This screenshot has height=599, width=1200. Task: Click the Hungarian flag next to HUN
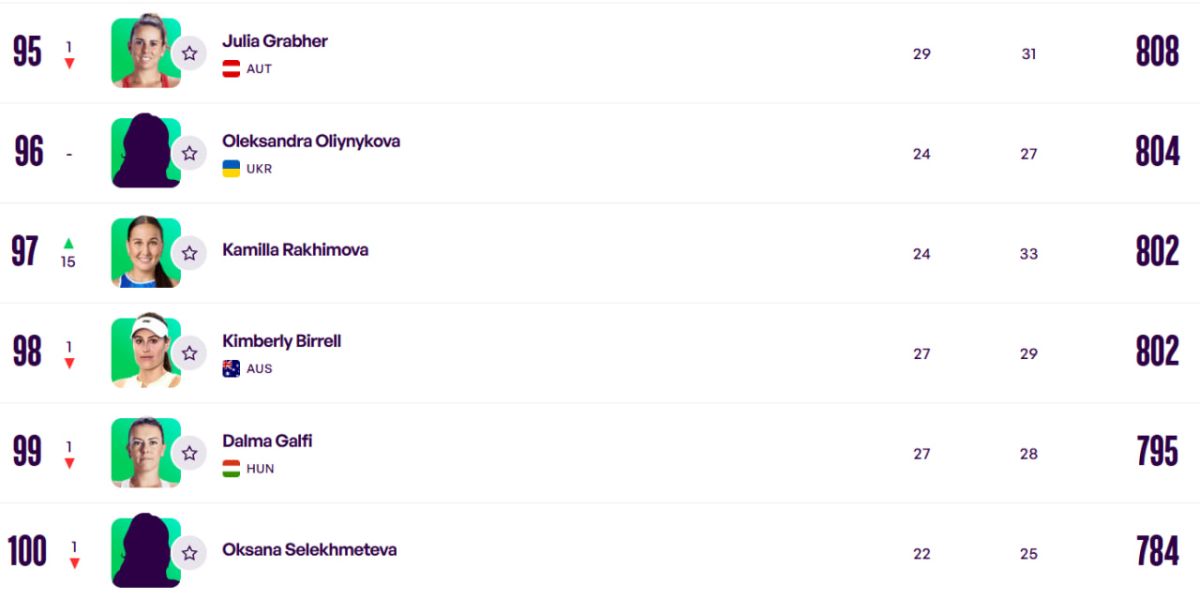231,469
